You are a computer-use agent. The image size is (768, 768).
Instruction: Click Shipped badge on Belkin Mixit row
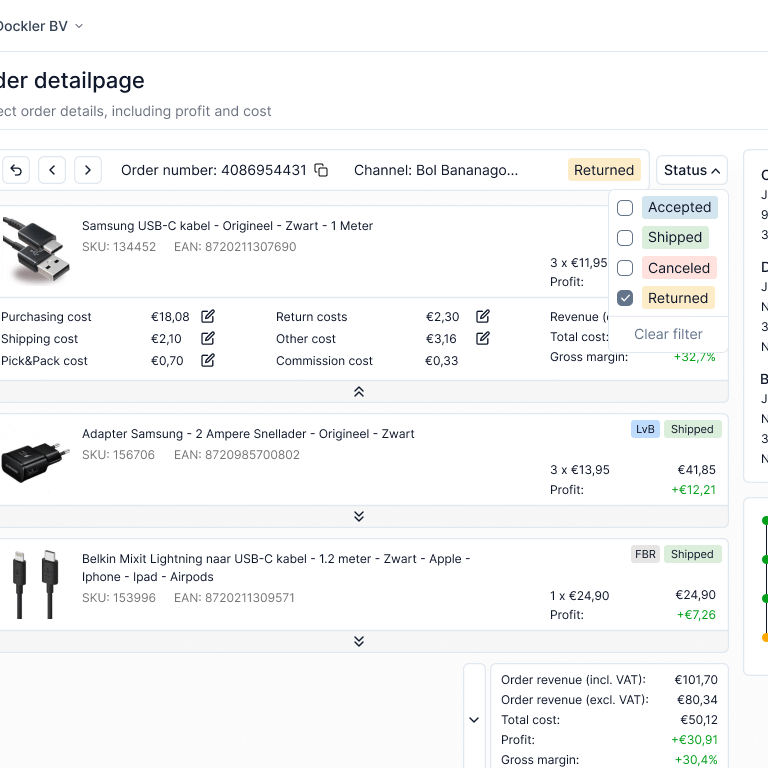tap(692, 554)
